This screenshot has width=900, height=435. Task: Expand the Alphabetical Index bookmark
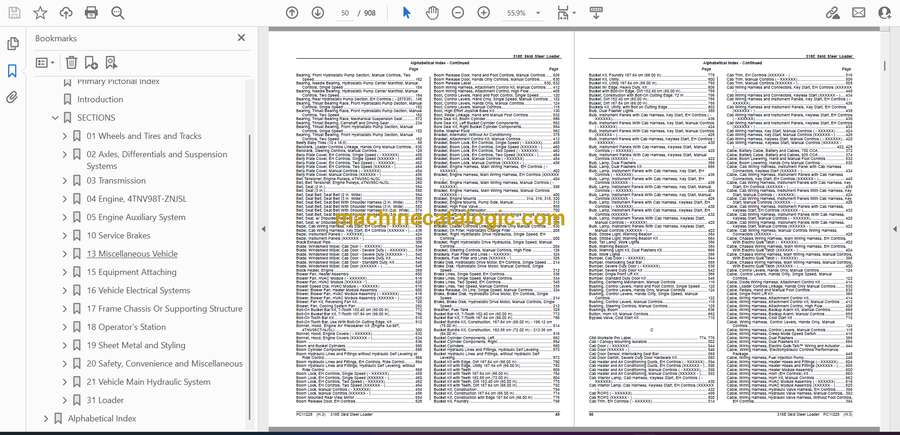[x=45, y=419]
